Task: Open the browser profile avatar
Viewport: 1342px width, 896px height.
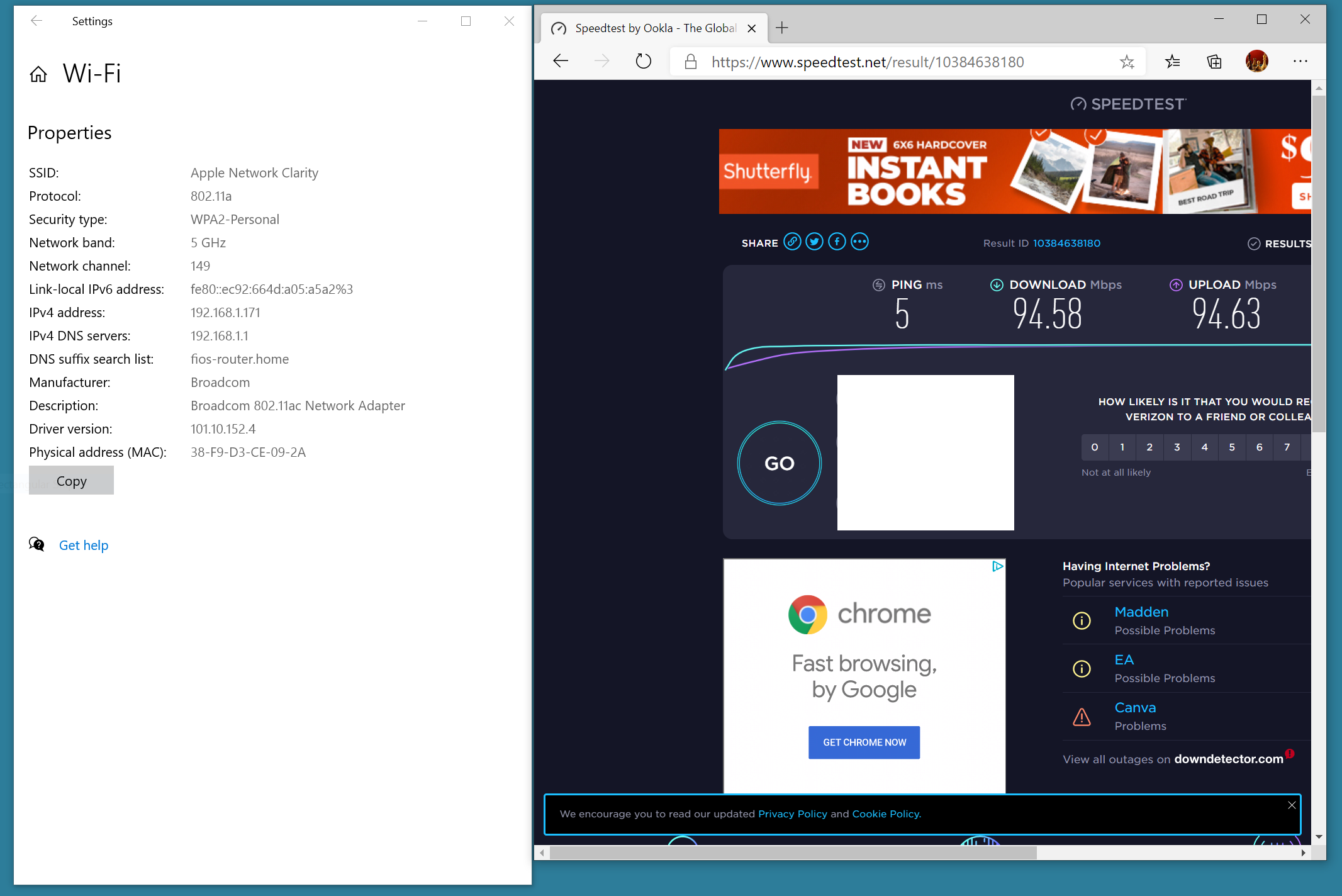Action: coord(1256,62)
